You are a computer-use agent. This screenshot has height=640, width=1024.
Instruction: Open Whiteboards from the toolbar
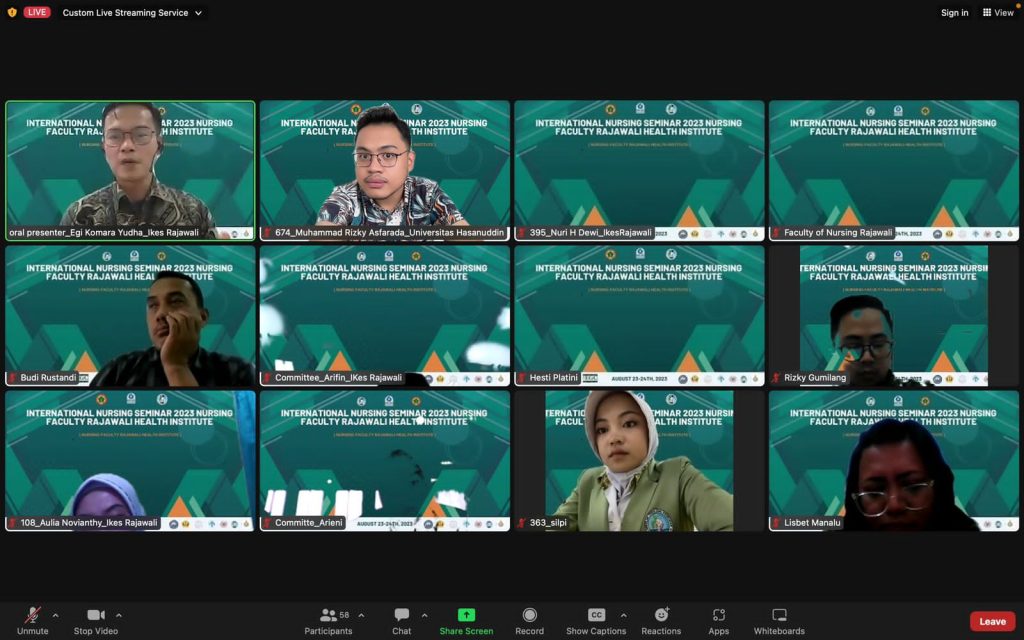tap(779, 615)
